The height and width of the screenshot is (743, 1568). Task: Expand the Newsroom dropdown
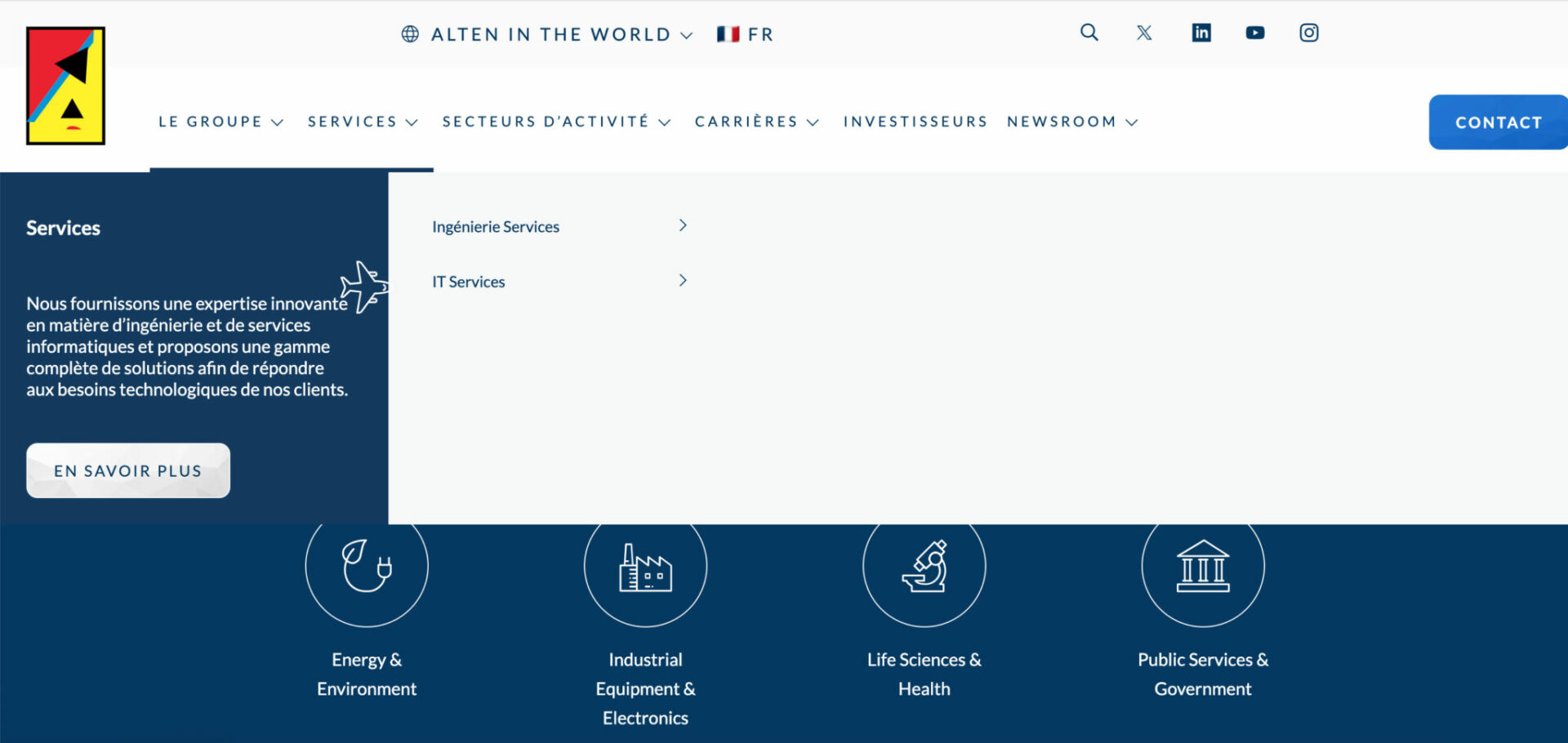[1071, 122]
